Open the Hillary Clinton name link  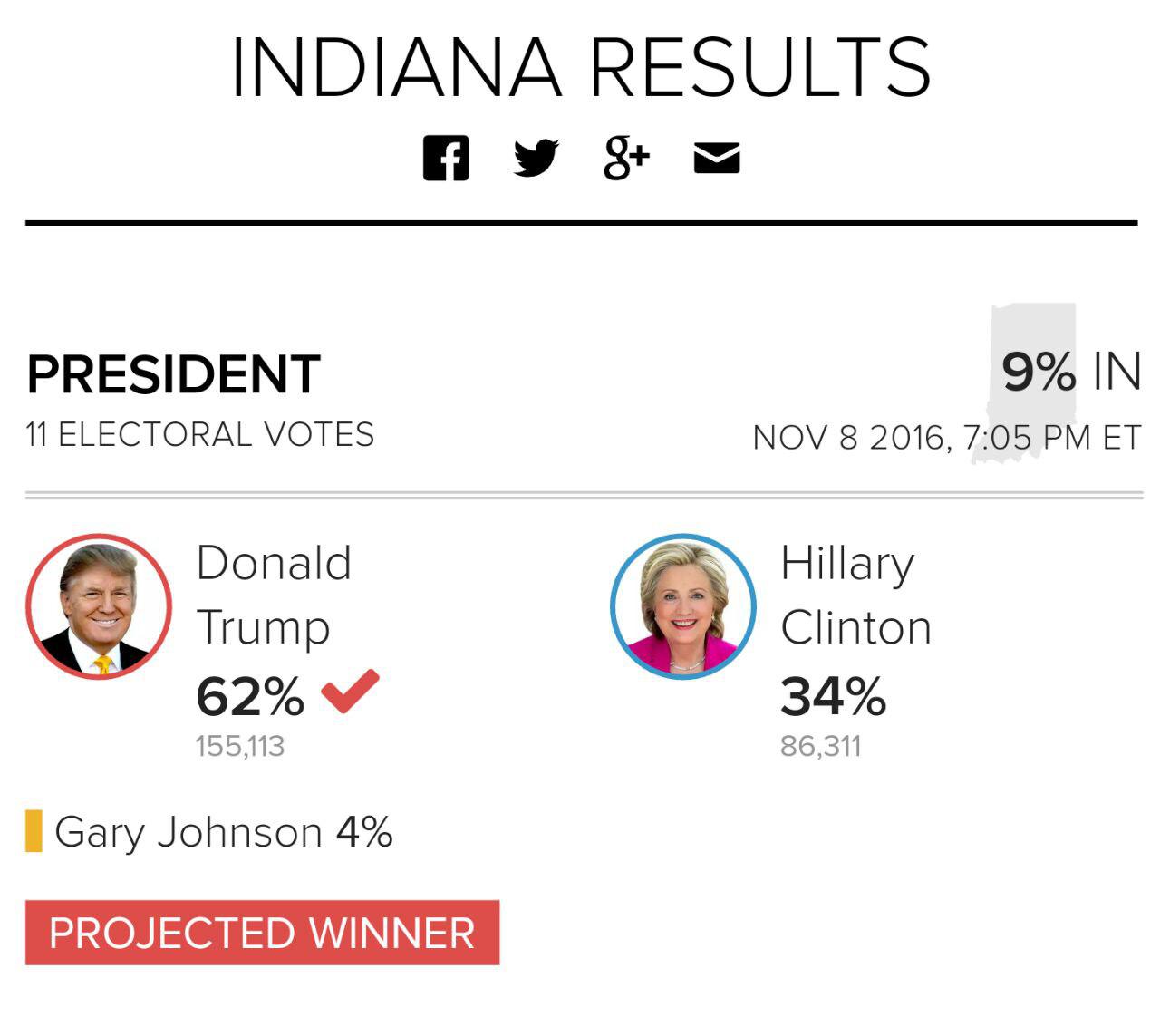(856, 595)
